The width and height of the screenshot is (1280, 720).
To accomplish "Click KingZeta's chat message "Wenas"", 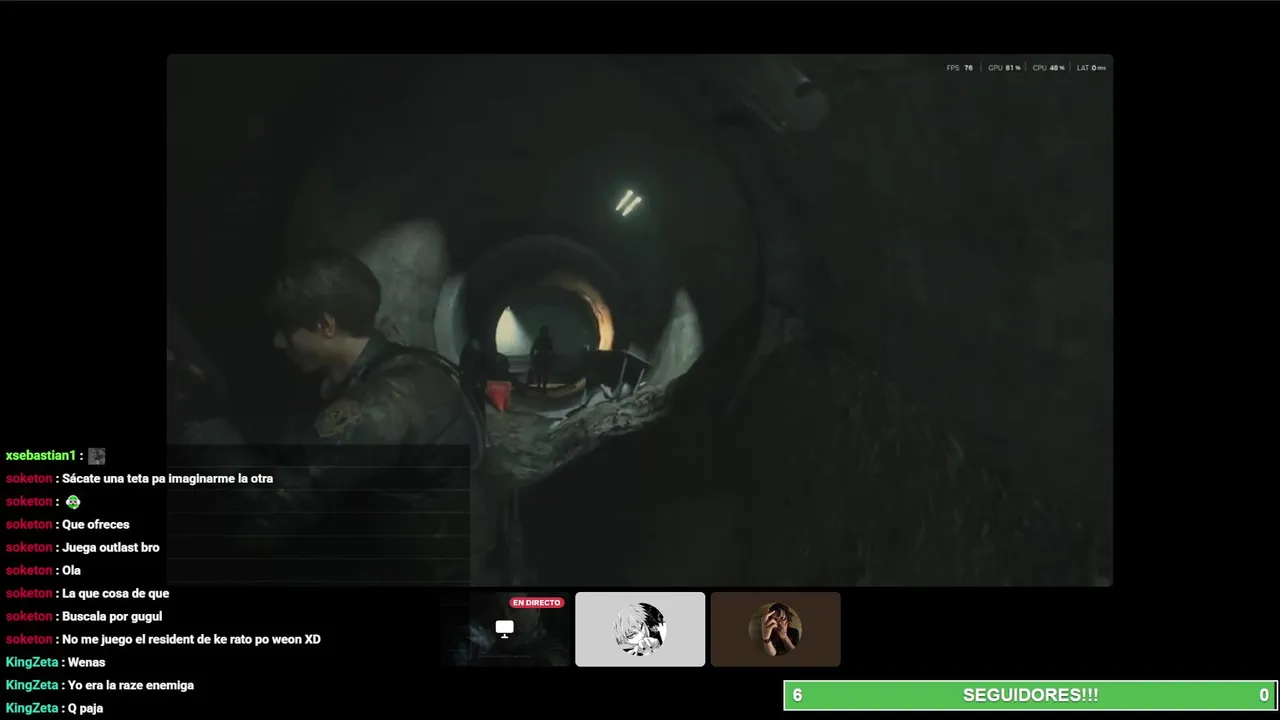I will tap(86, 663).
